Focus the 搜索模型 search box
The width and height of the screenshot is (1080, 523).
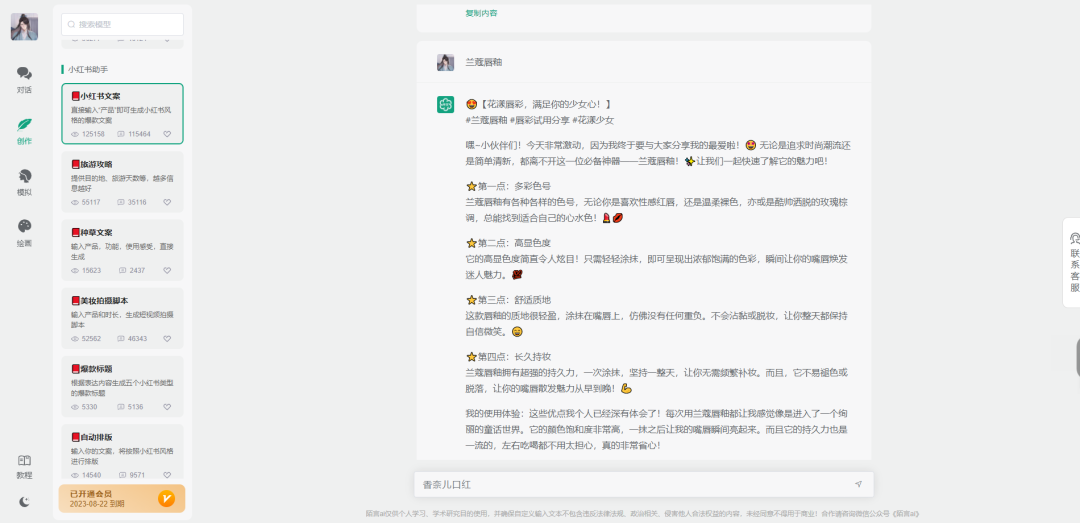[123, 24]
